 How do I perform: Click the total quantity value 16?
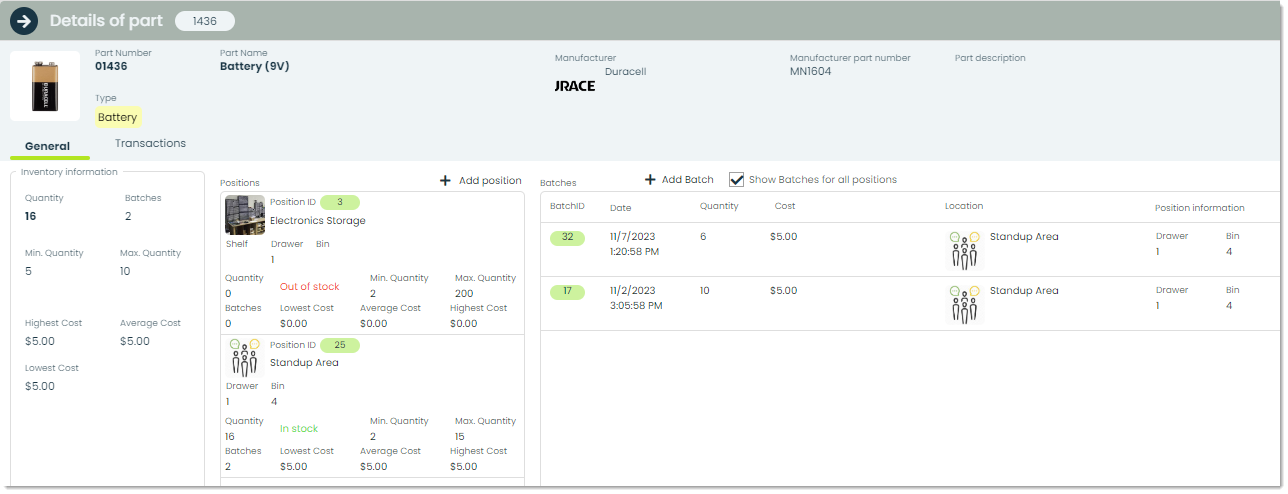tap(31, 217)
